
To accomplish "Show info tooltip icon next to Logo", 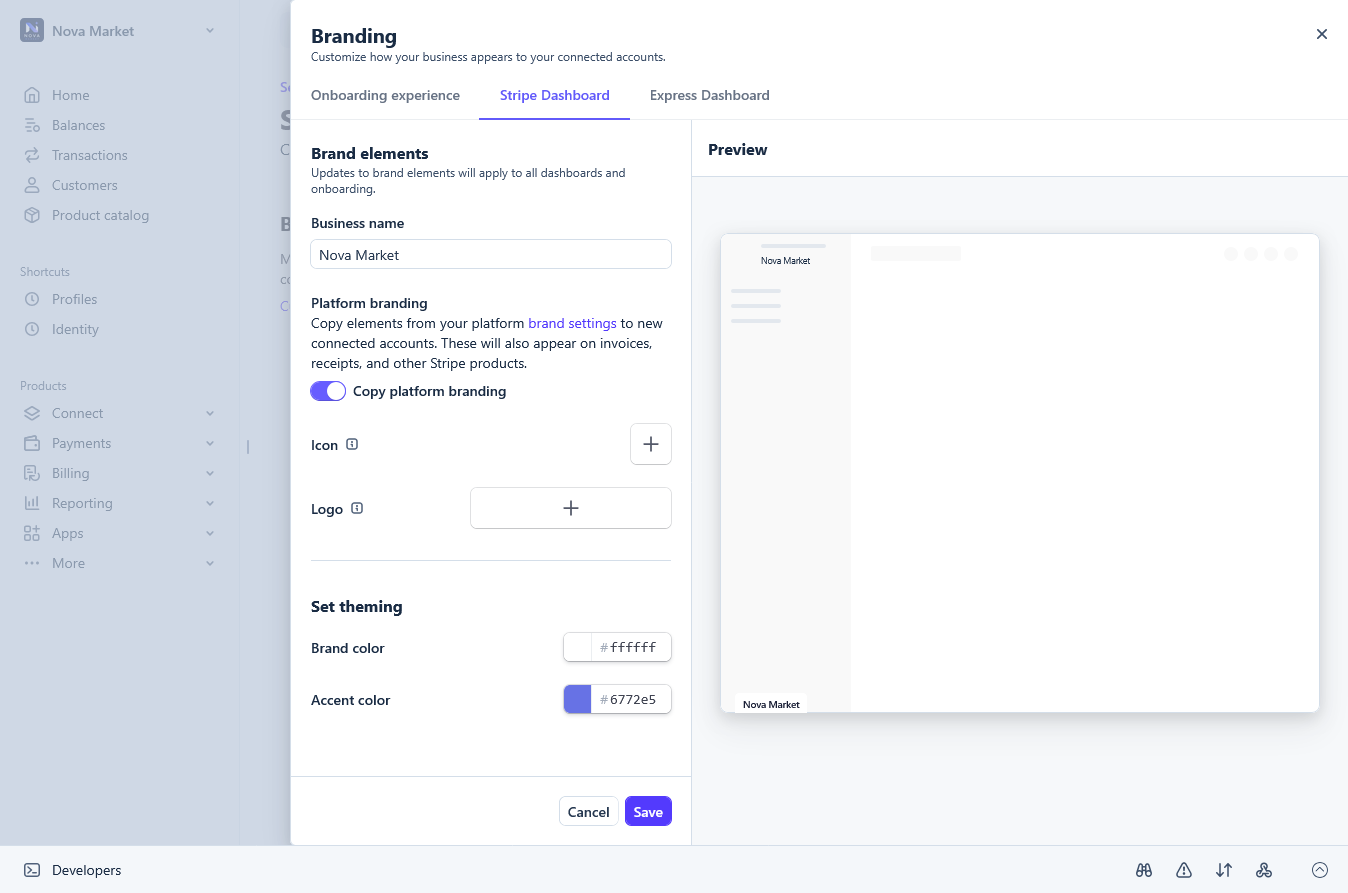I will coord(357,508).
